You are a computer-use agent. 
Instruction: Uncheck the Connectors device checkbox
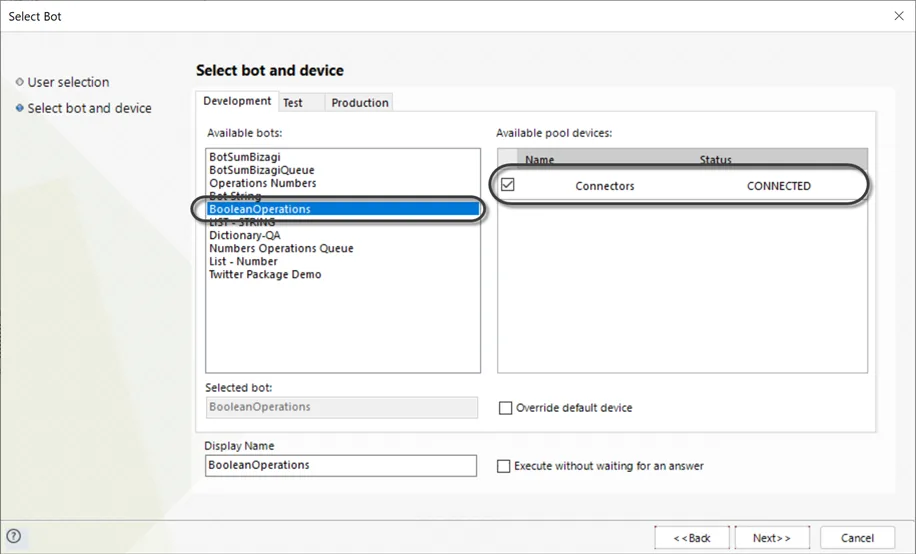click(508, 185)
